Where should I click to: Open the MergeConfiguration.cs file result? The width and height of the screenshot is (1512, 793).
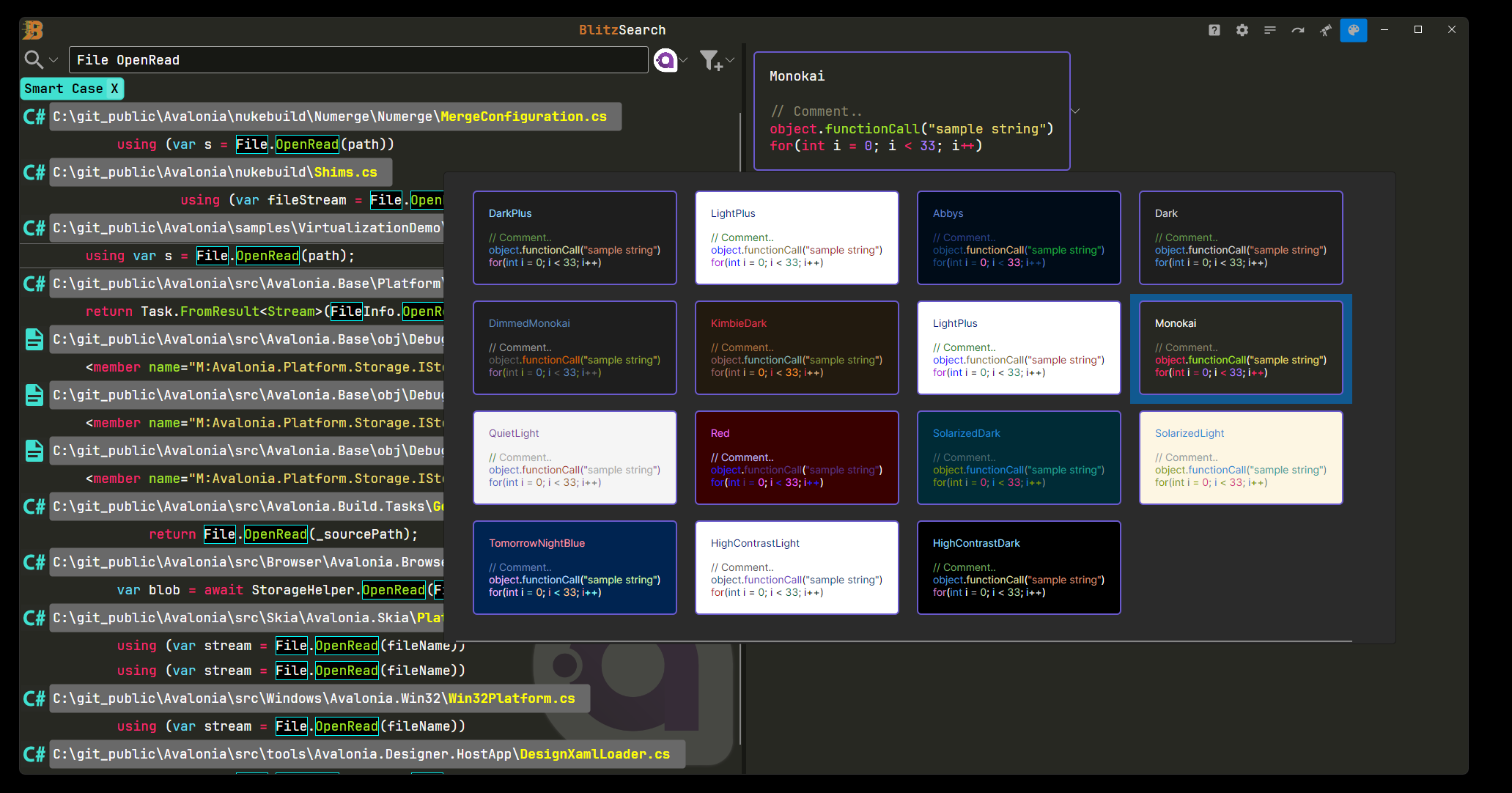tap(336, 117)
